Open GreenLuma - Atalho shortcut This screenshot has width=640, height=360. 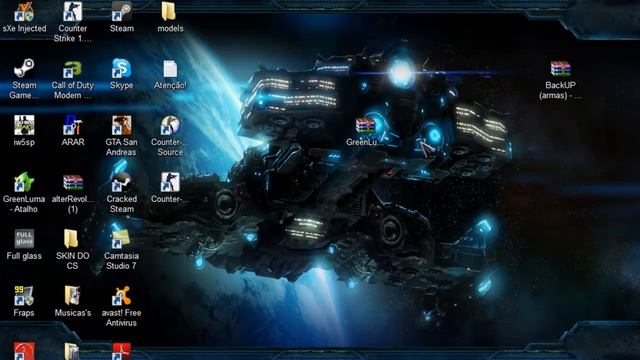tap(24, 182)
